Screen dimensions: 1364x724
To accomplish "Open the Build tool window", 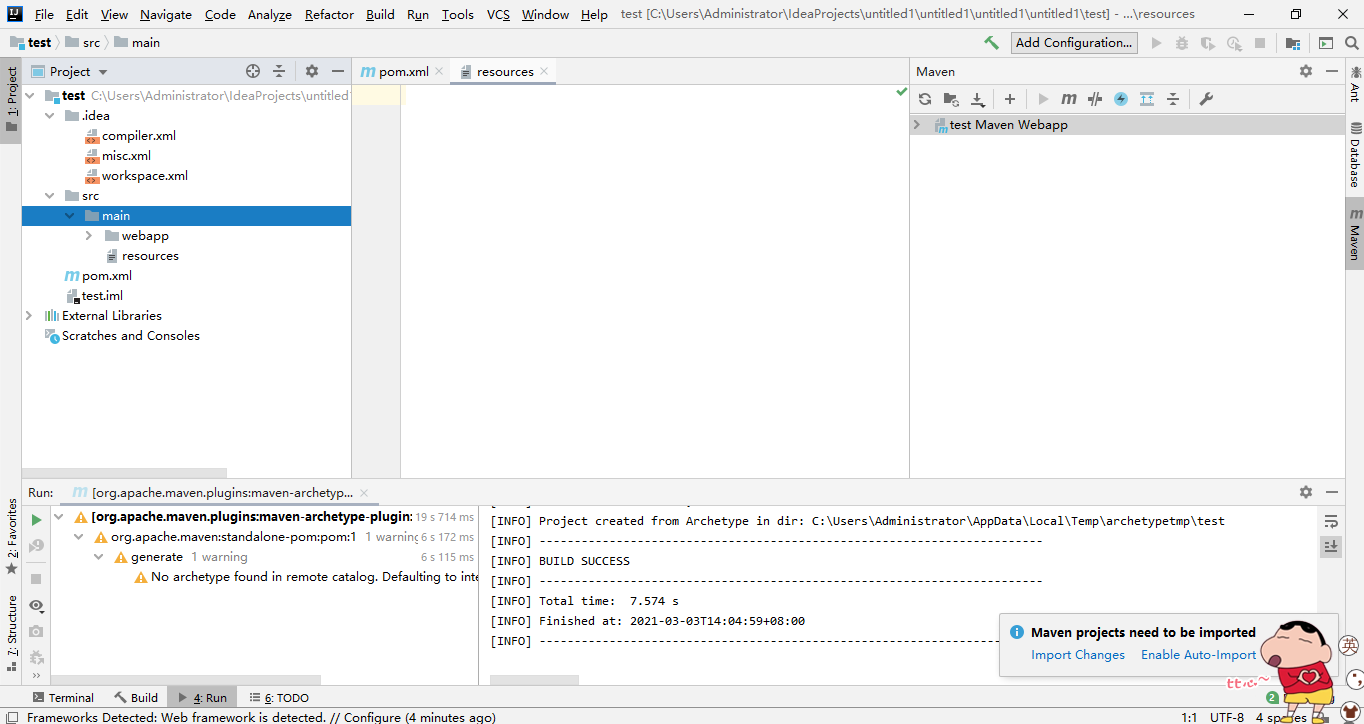I will 136,698.
